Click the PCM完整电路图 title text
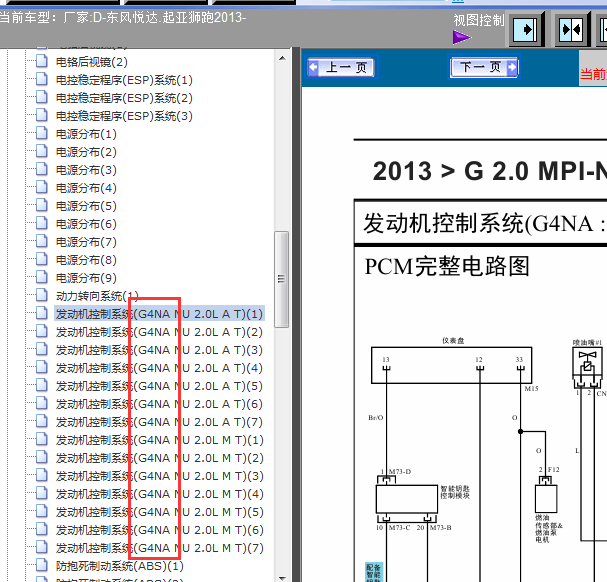 click(x=447, y=266)
